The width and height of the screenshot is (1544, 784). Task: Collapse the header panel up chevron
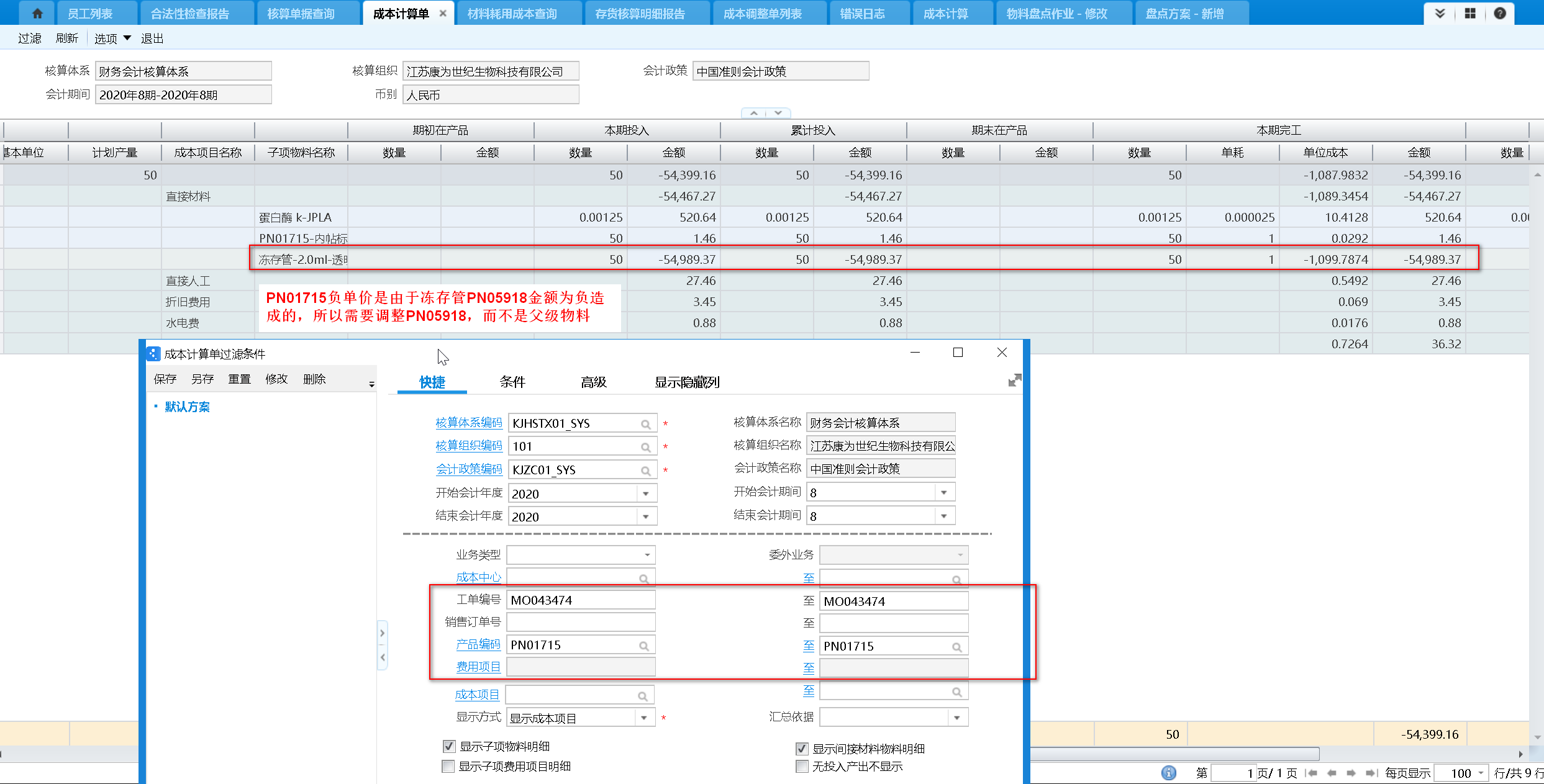pyautogui.click(x=753, y=113)
